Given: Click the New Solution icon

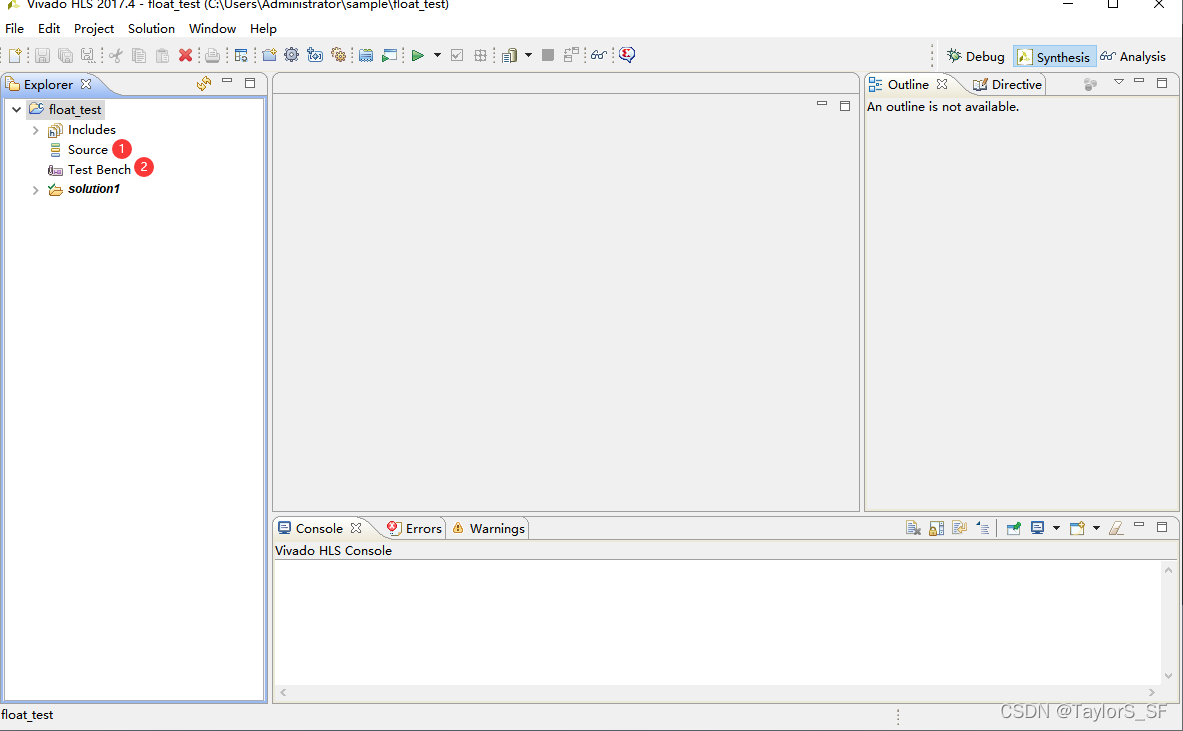Looking at the screenshot, I should pos(315,55).
